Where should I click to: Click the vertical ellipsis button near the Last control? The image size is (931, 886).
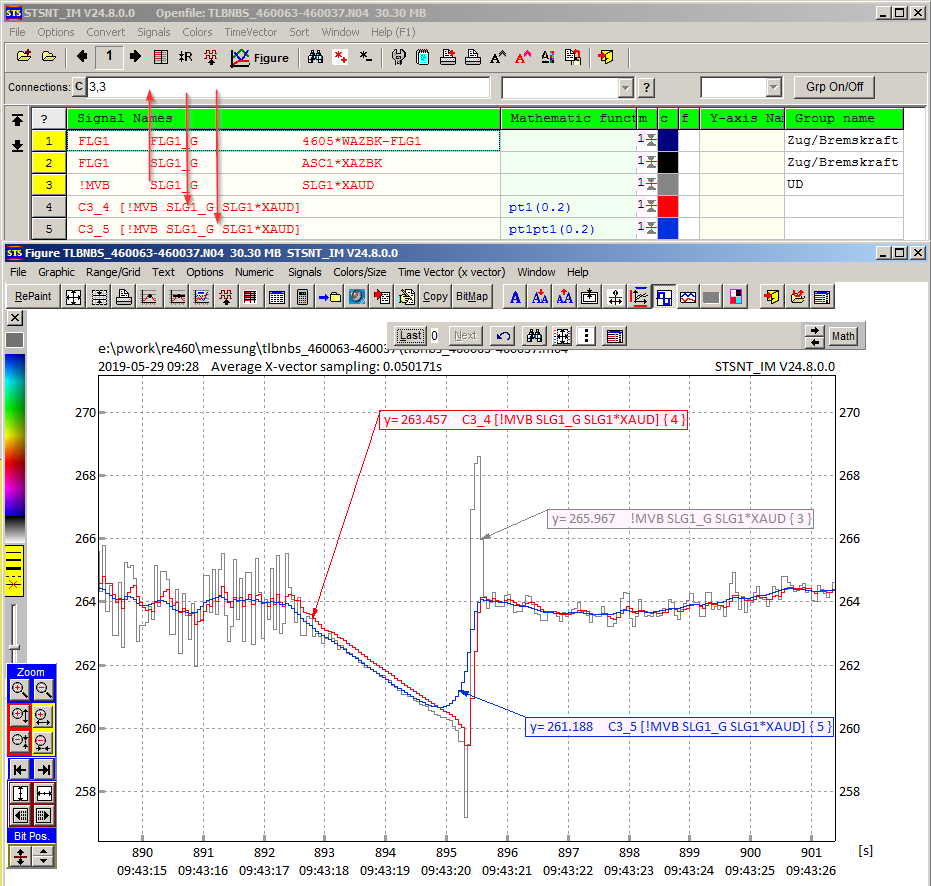(x=587, y=335)
